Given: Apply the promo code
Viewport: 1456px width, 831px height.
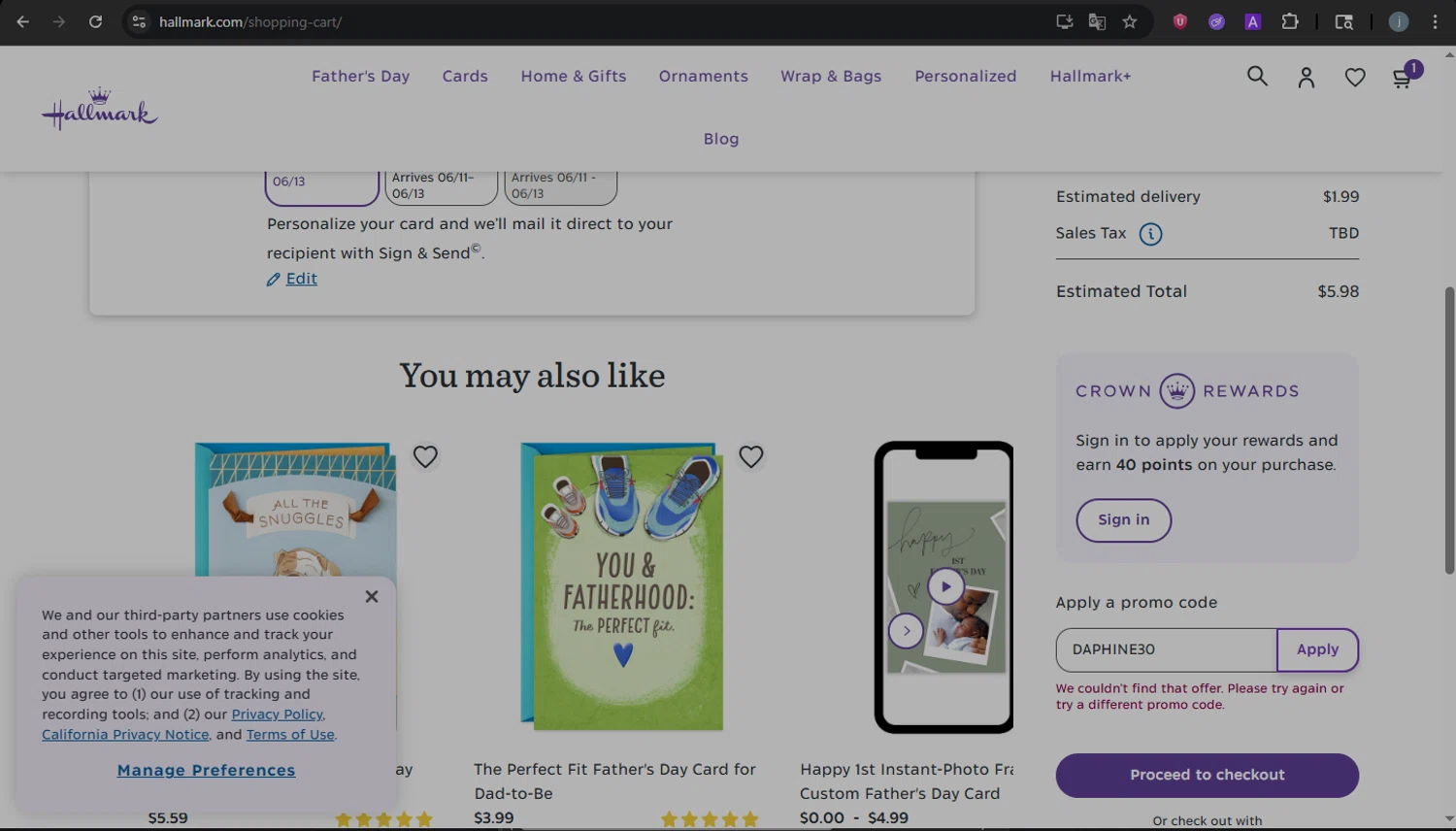Looking at the screenshot, I should point(1317,649).
